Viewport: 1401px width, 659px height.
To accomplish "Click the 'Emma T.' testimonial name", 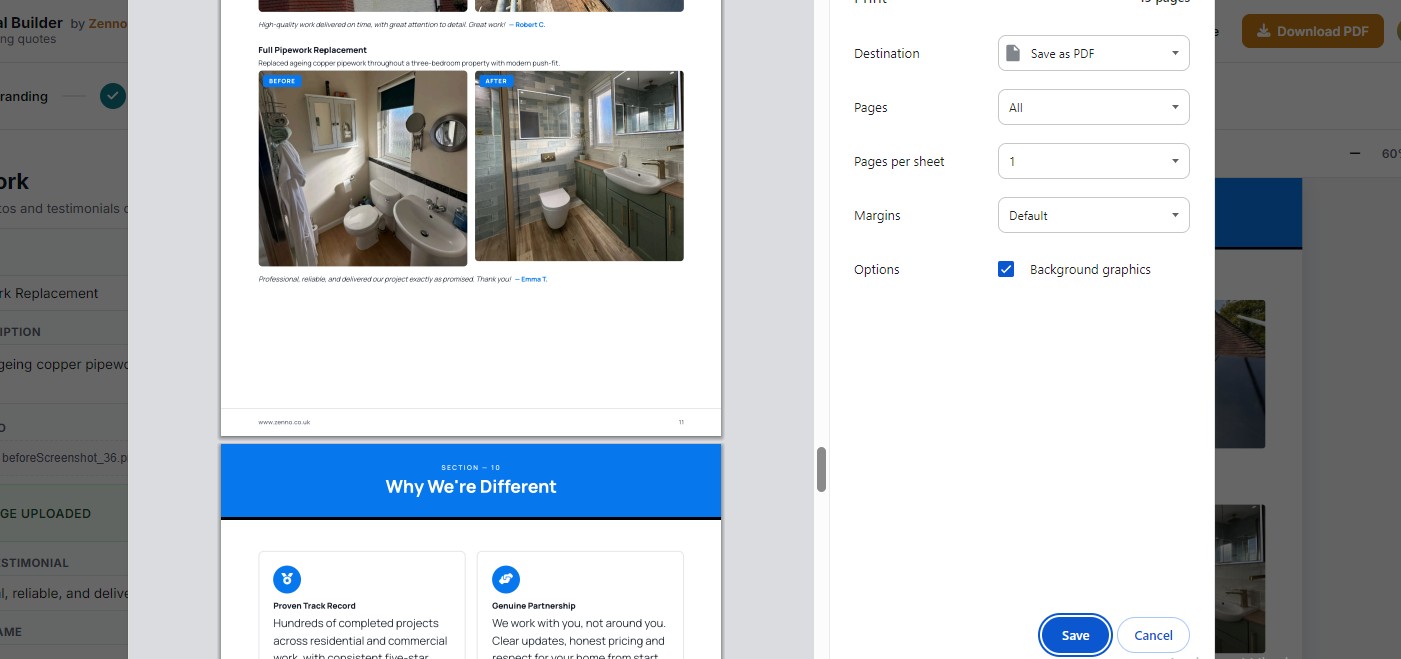I will (x=534, y=279).
